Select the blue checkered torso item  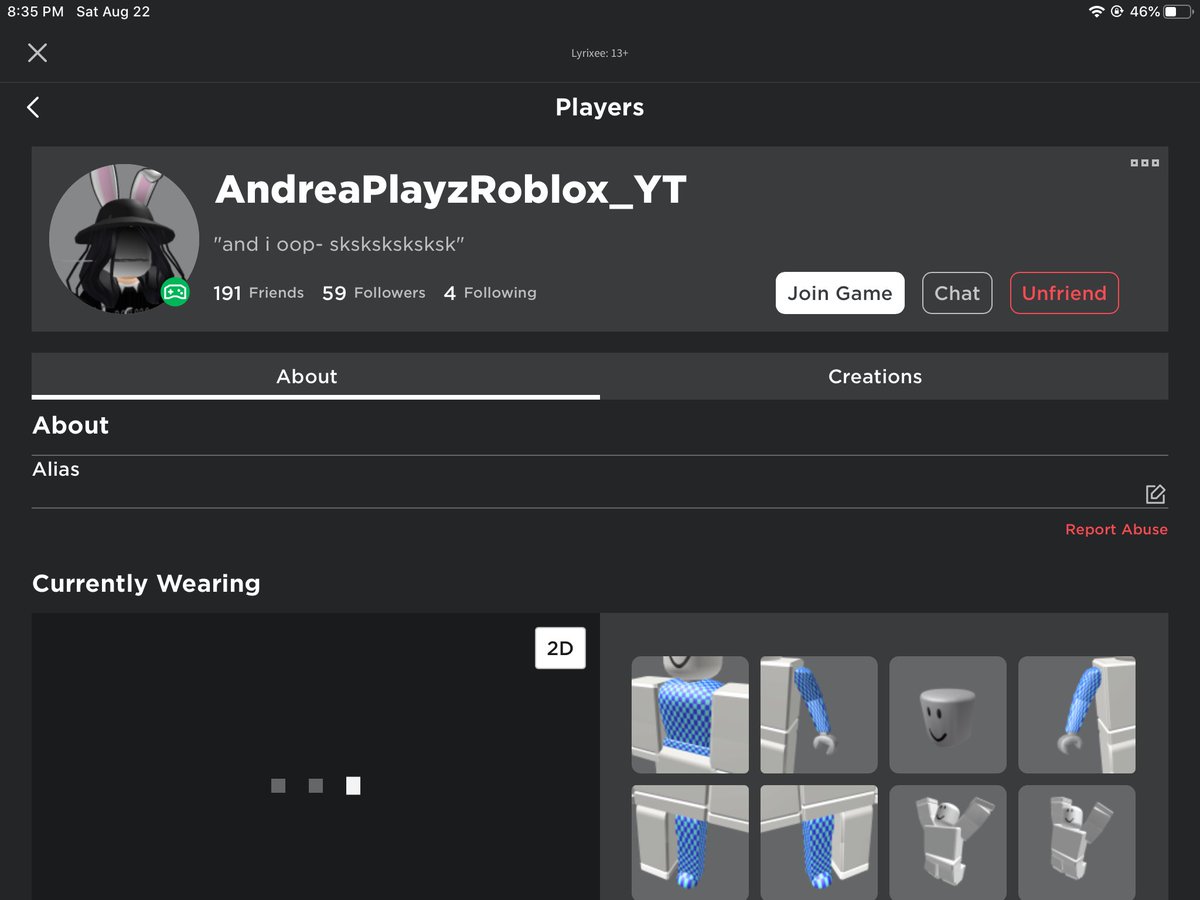pyautogui.click(x=690, y=715)
